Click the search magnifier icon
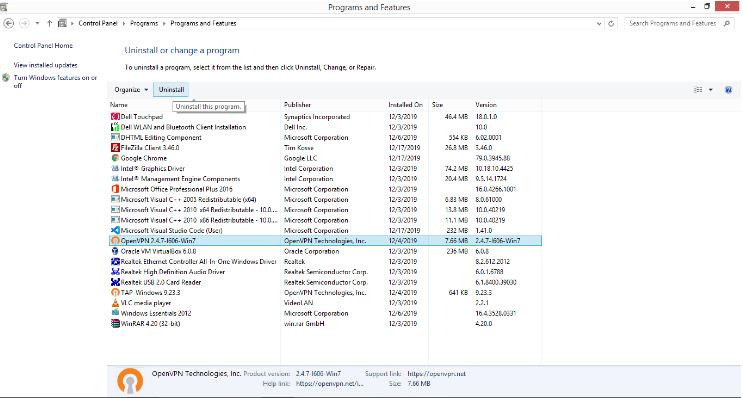The height and width of the screenshot is (398, 743). [727, 23]
